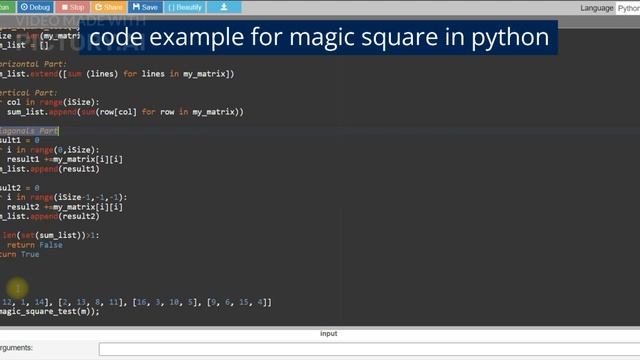Click the 'sum_list = []' line

(x=24, y=45)
